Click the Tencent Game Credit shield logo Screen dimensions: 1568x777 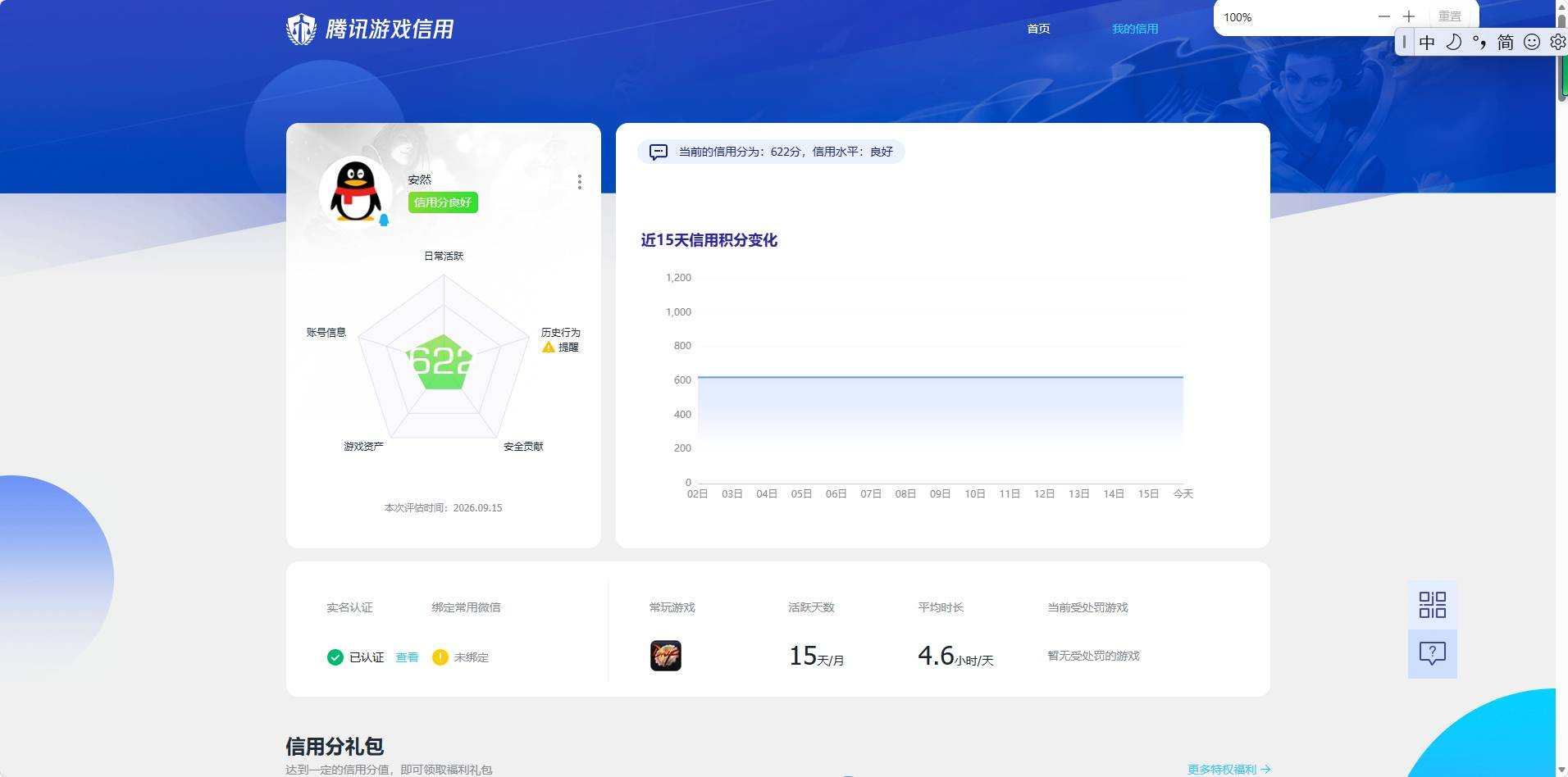pos(301,30)
